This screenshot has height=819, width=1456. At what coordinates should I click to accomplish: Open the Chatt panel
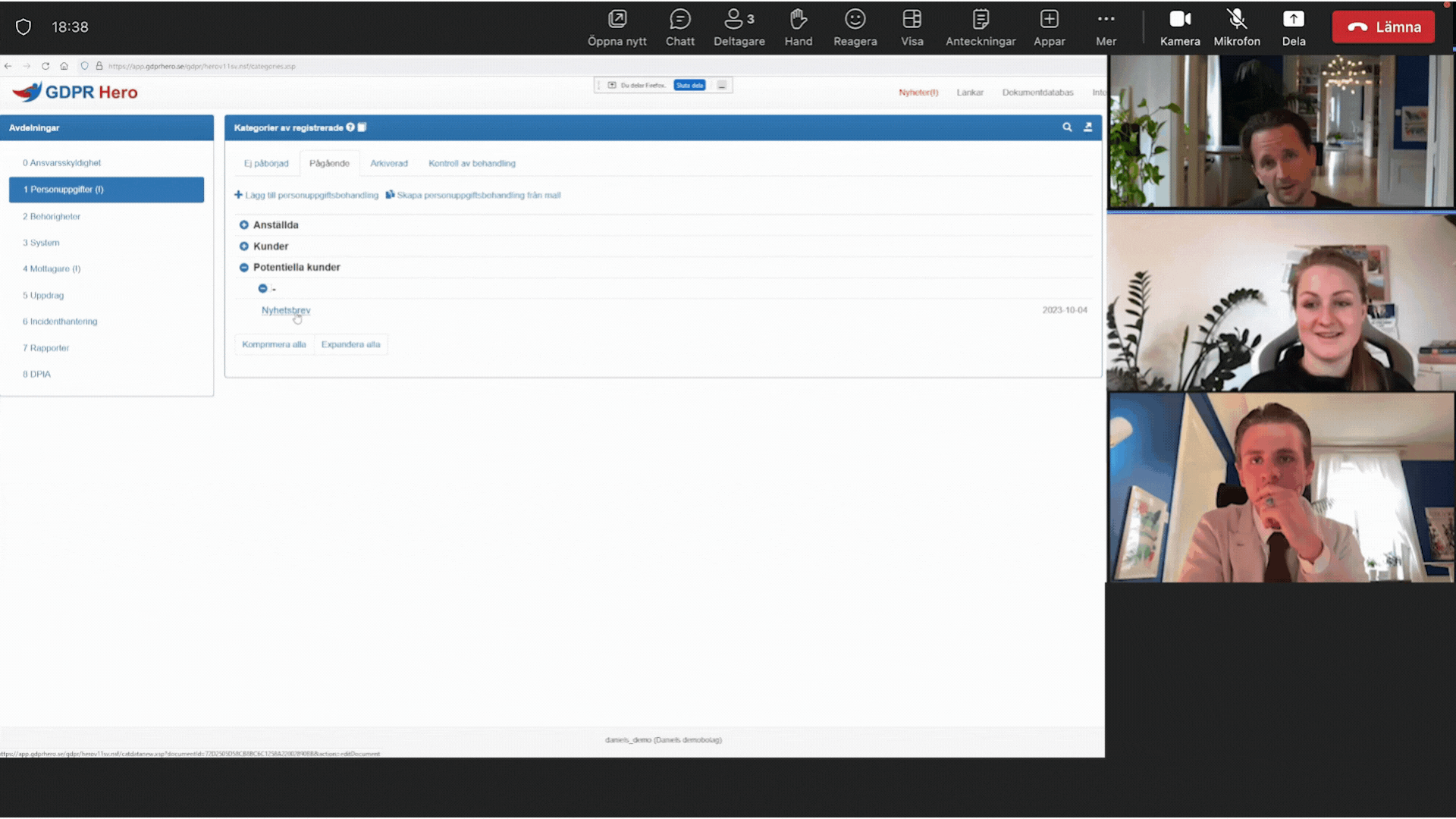coord(679,27)
